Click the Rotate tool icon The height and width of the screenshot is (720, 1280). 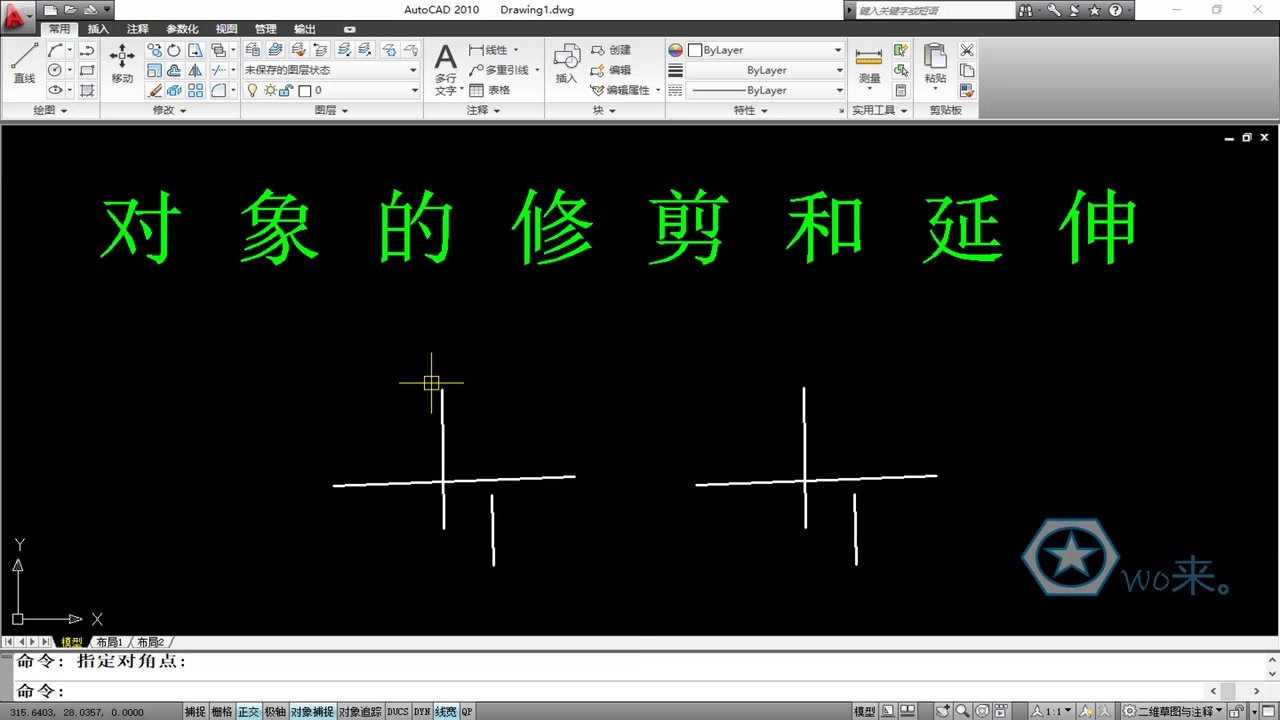(174, 50)
